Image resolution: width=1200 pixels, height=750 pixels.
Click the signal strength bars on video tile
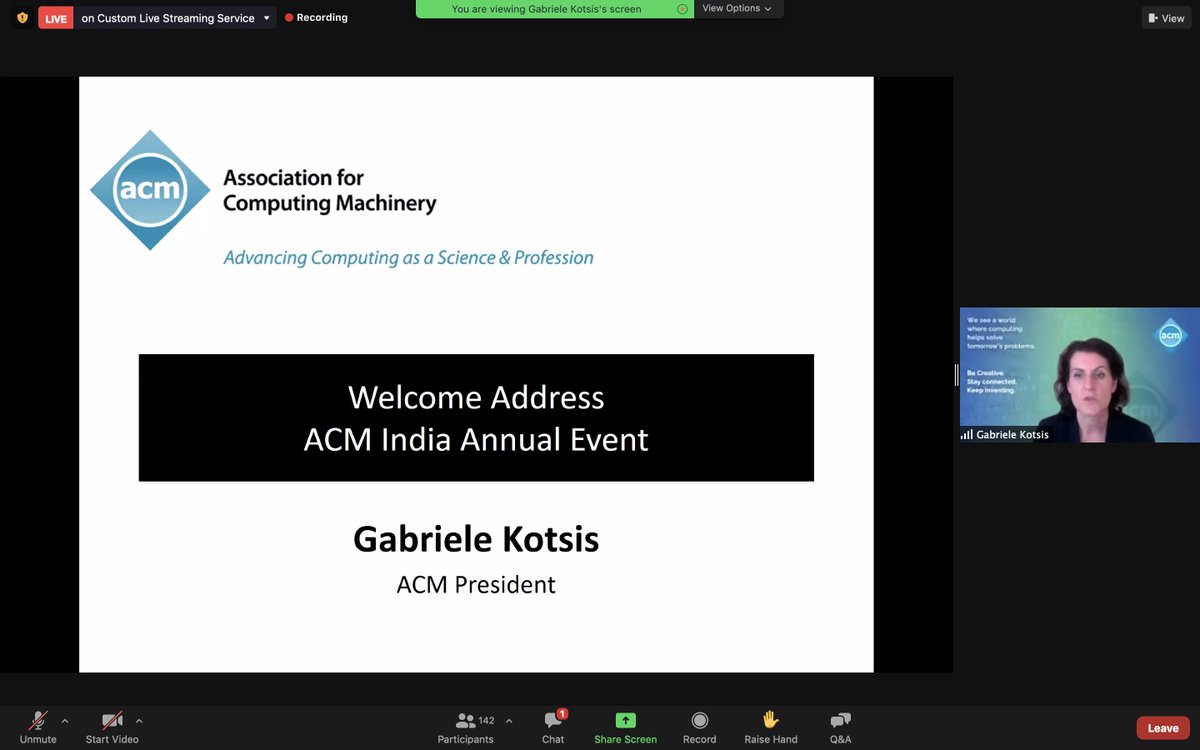[x=966, y=435]
